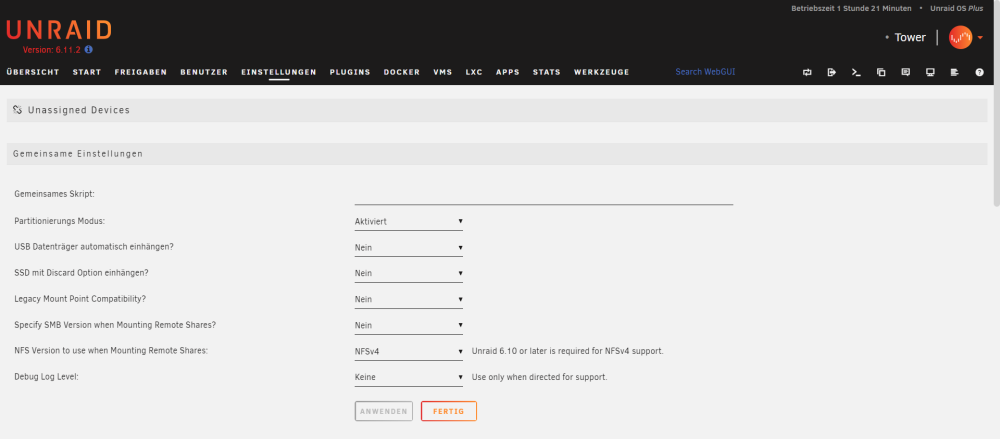Open the Specify SMB Version dropdown
1000x439 pixels.
pos(409,325)
